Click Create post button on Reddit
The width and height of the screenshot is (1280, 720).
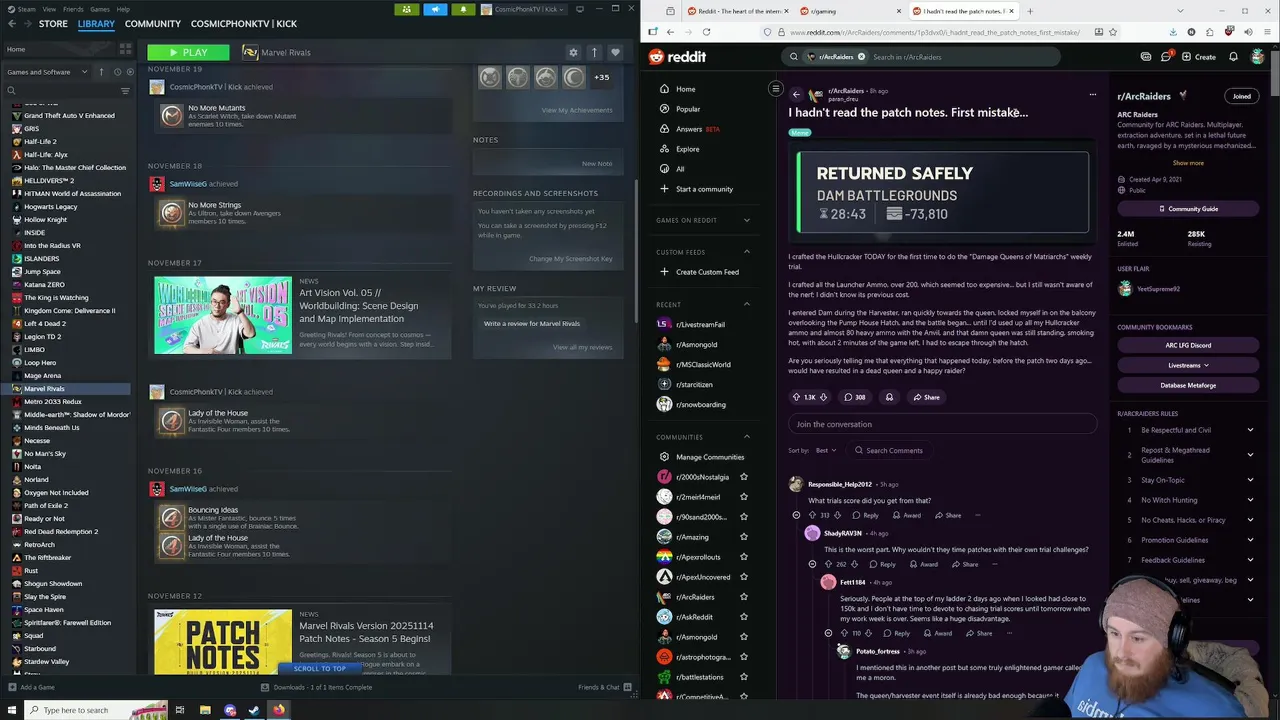coord(1198,57)
